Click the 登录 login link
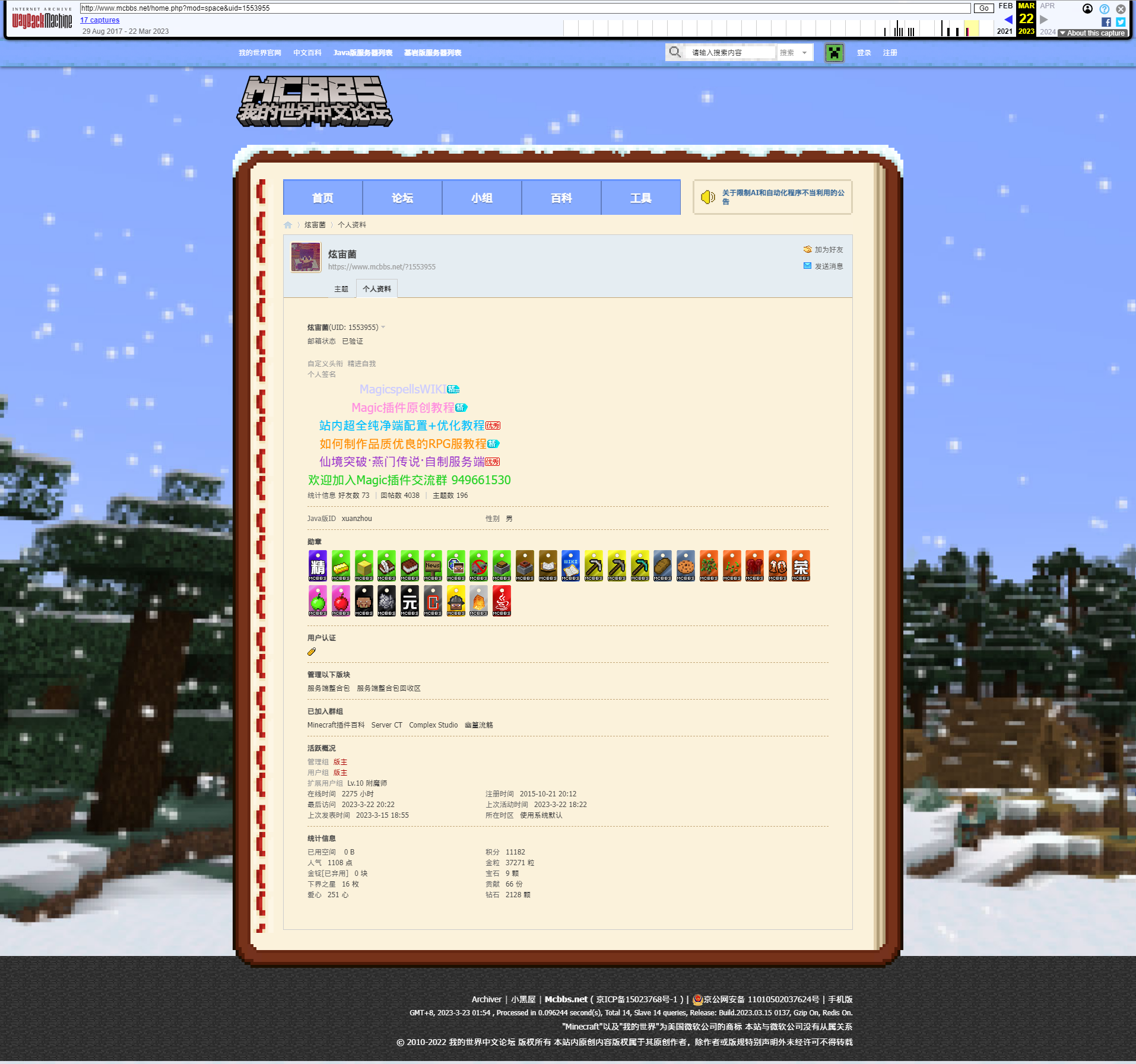 864,53
